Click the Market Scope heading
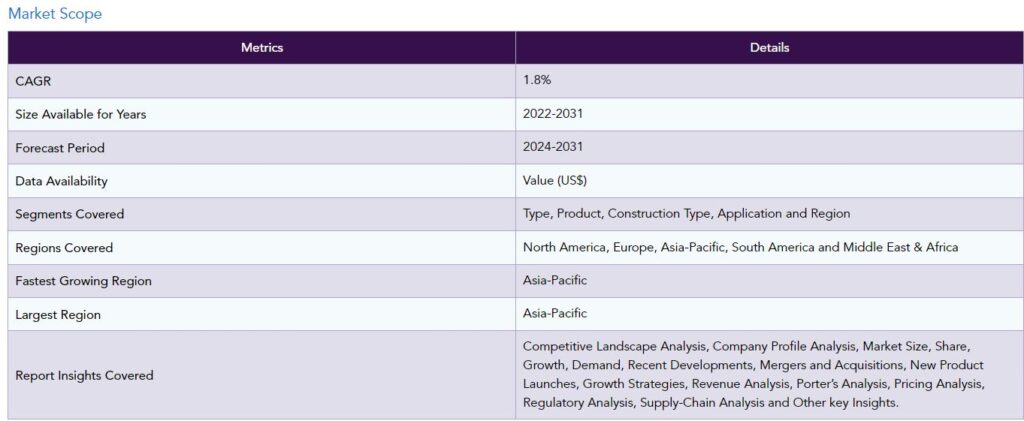The width and height of the screenshot is (1024, 421). click(55, 14)
